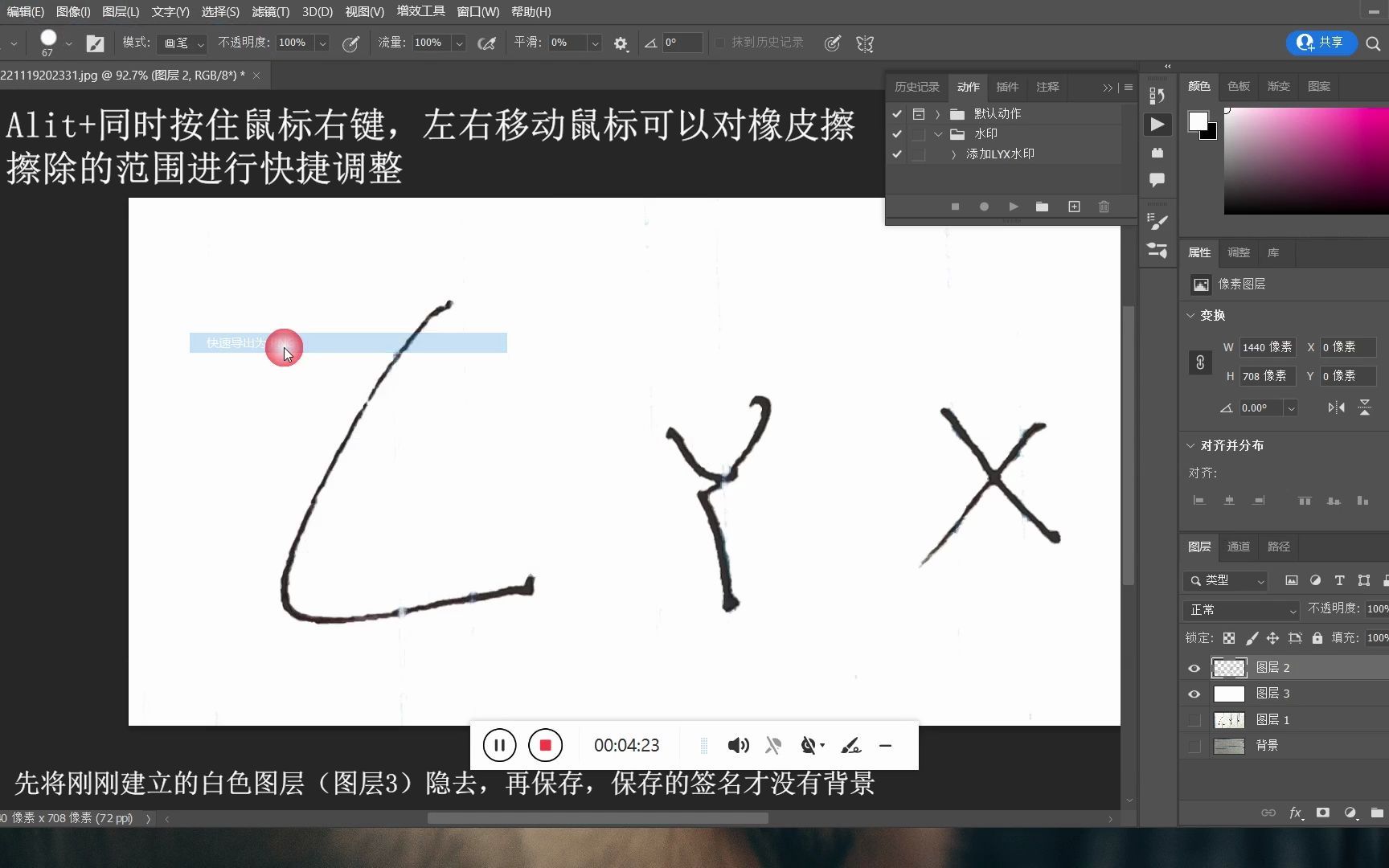Toggle the brush settings panel icon
Image resolution: width=1389 pixels, height=868 pixels.
95,43
